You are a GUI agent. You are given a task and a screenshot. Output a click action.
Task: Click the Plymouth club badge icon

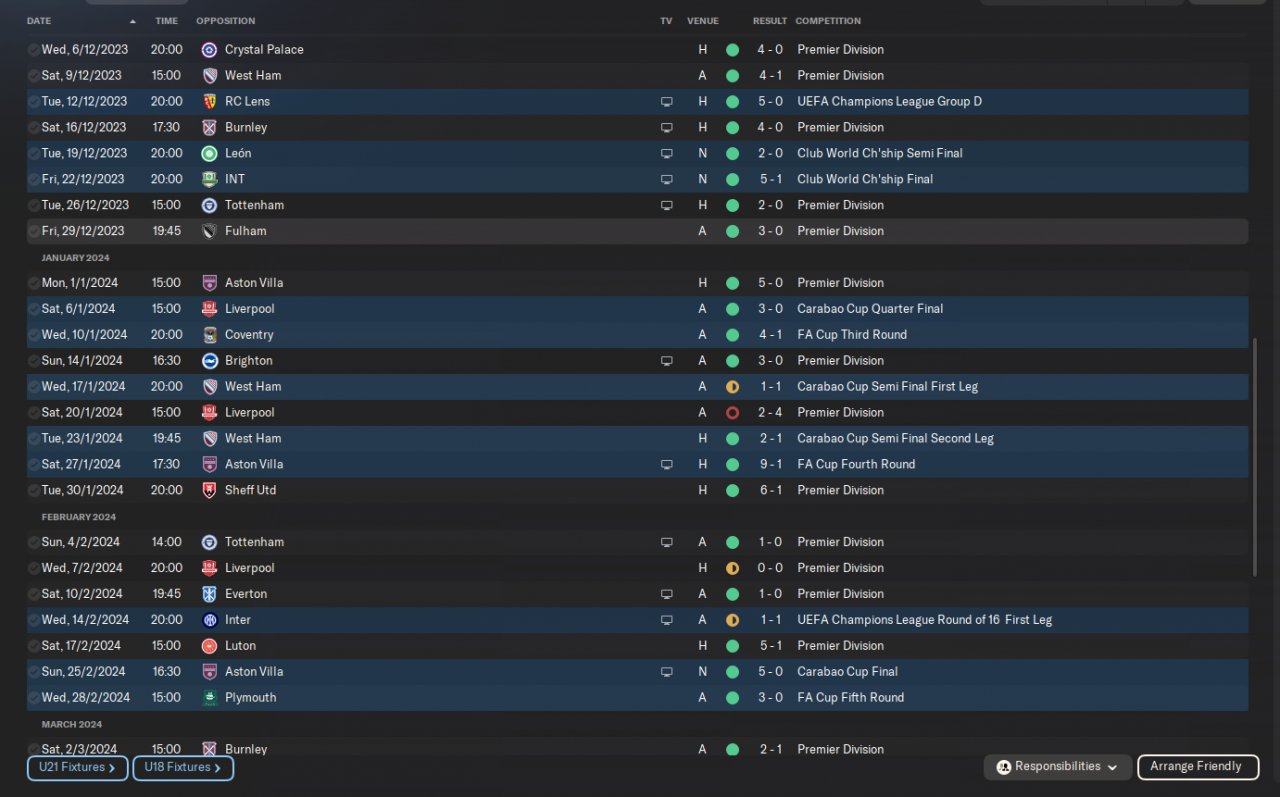pyautogui.click(x=209, y=698)
